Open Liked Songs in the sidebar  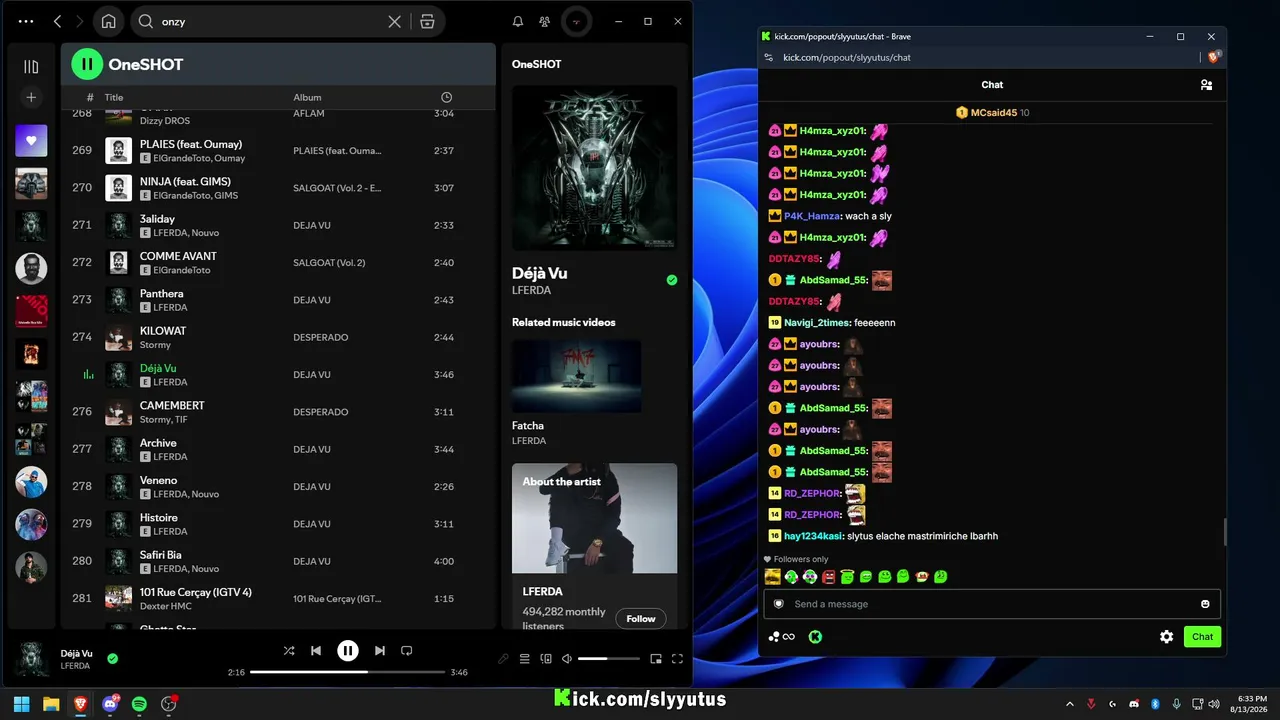coord(31,141)
